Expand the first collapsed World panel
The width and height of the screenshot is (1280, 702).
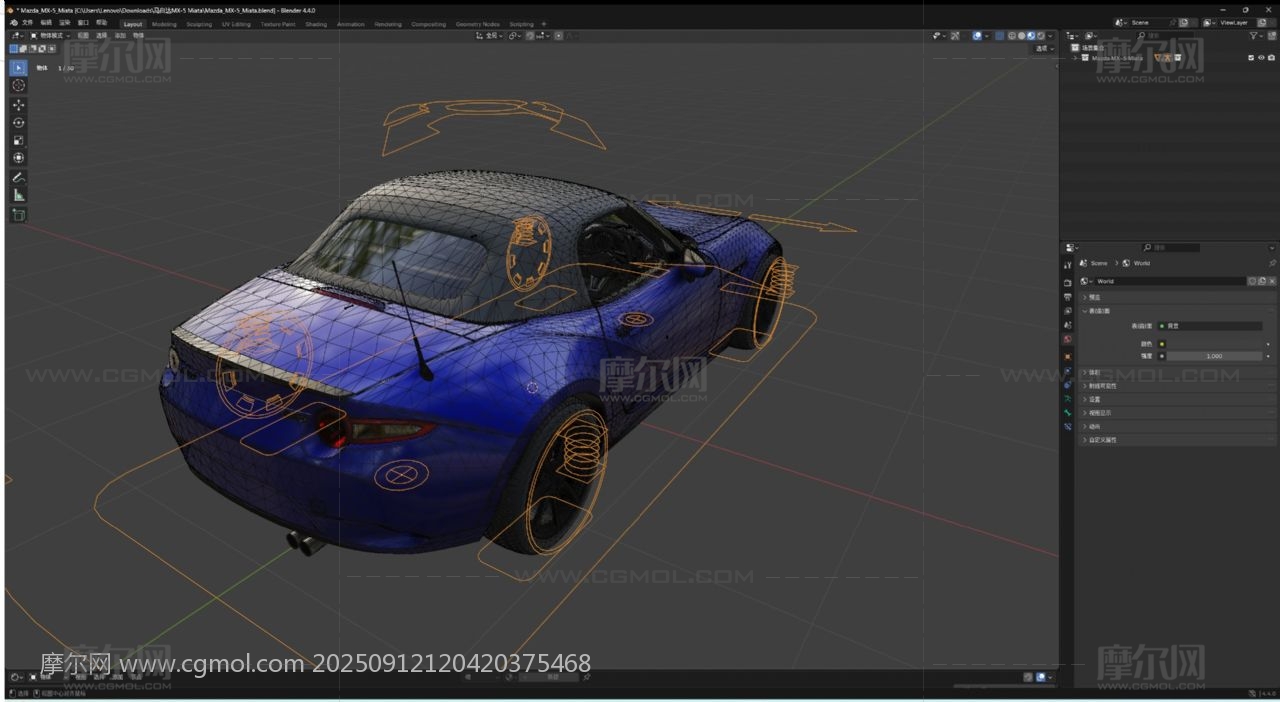click(x=1084, y=297)
